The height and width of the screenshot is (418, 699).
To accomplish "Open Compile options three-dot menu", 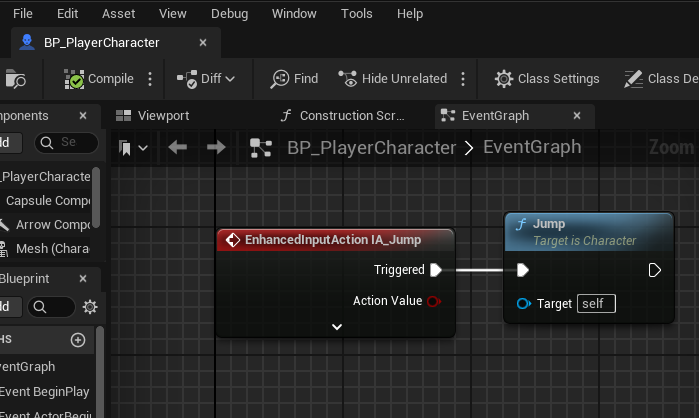I will (151, 79).
